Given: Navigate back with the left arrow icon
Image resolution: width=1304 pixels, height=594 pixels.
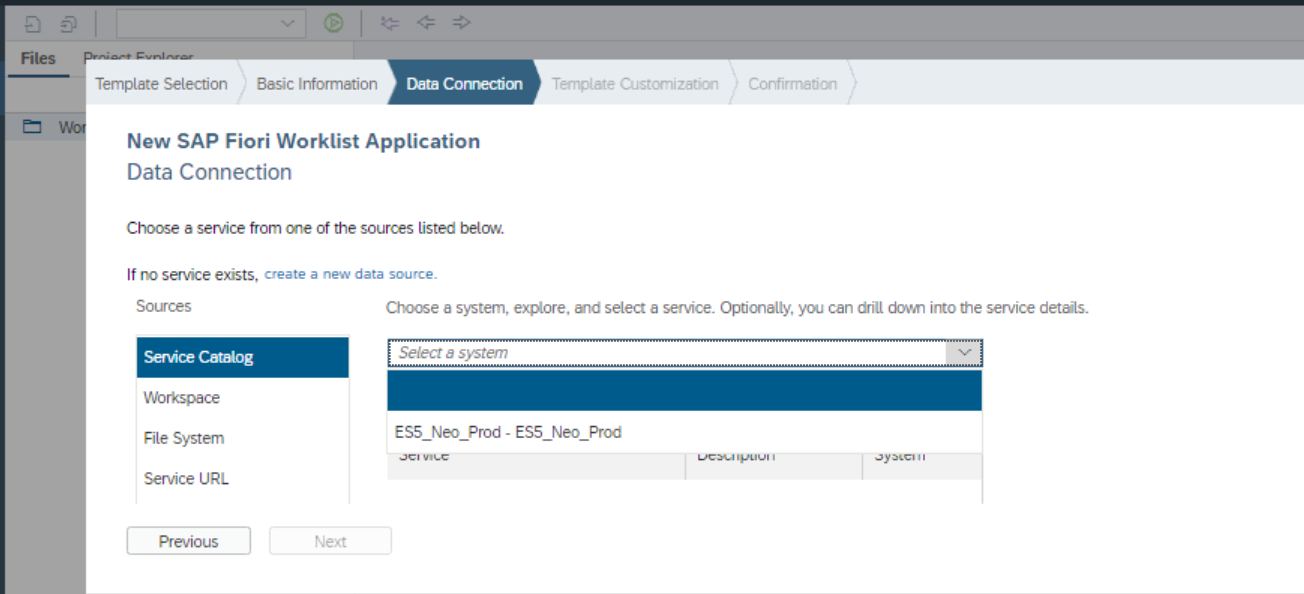Looking at the screenshot, I should 425,22.
